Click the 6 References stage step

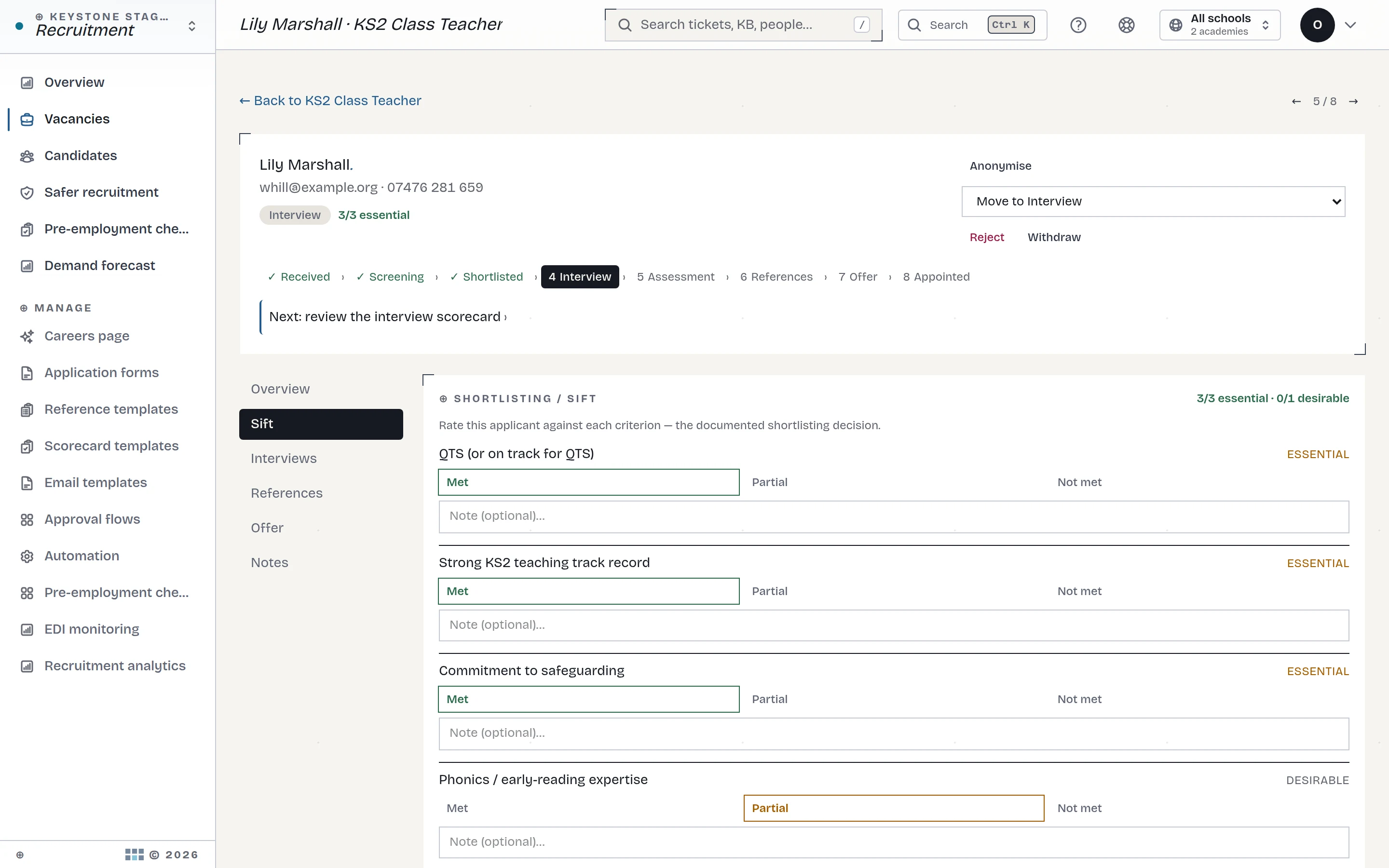[776, 277]
